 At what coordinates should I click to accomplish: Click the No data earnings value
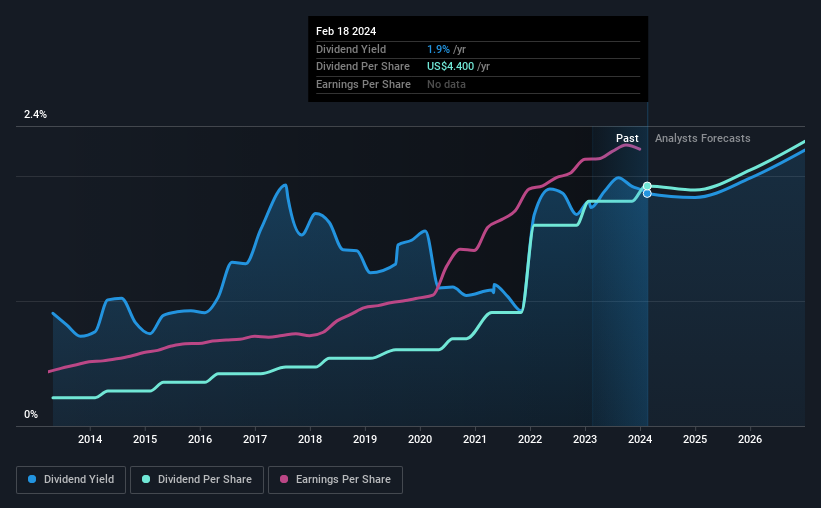click(x=446, y=84)
